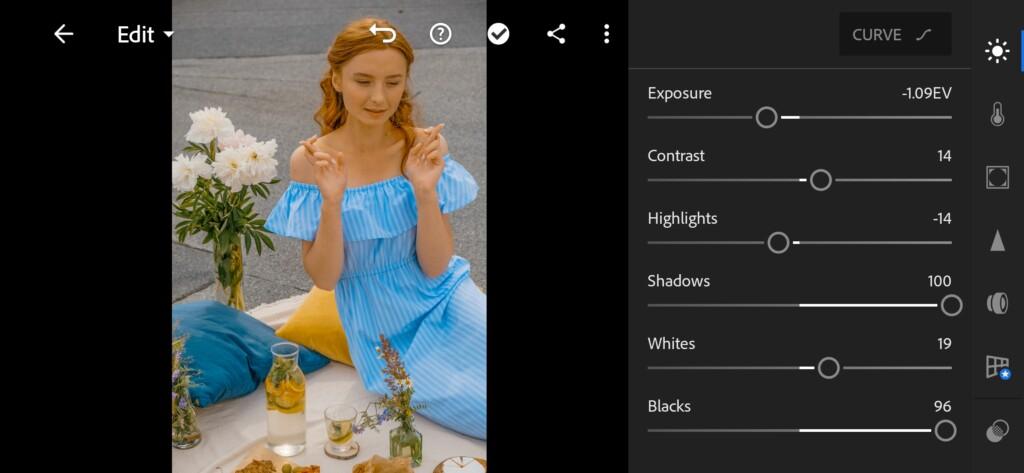1024x473 pixels.
Task: Open the Geometry grid panel icon
Action: (997, 367)
